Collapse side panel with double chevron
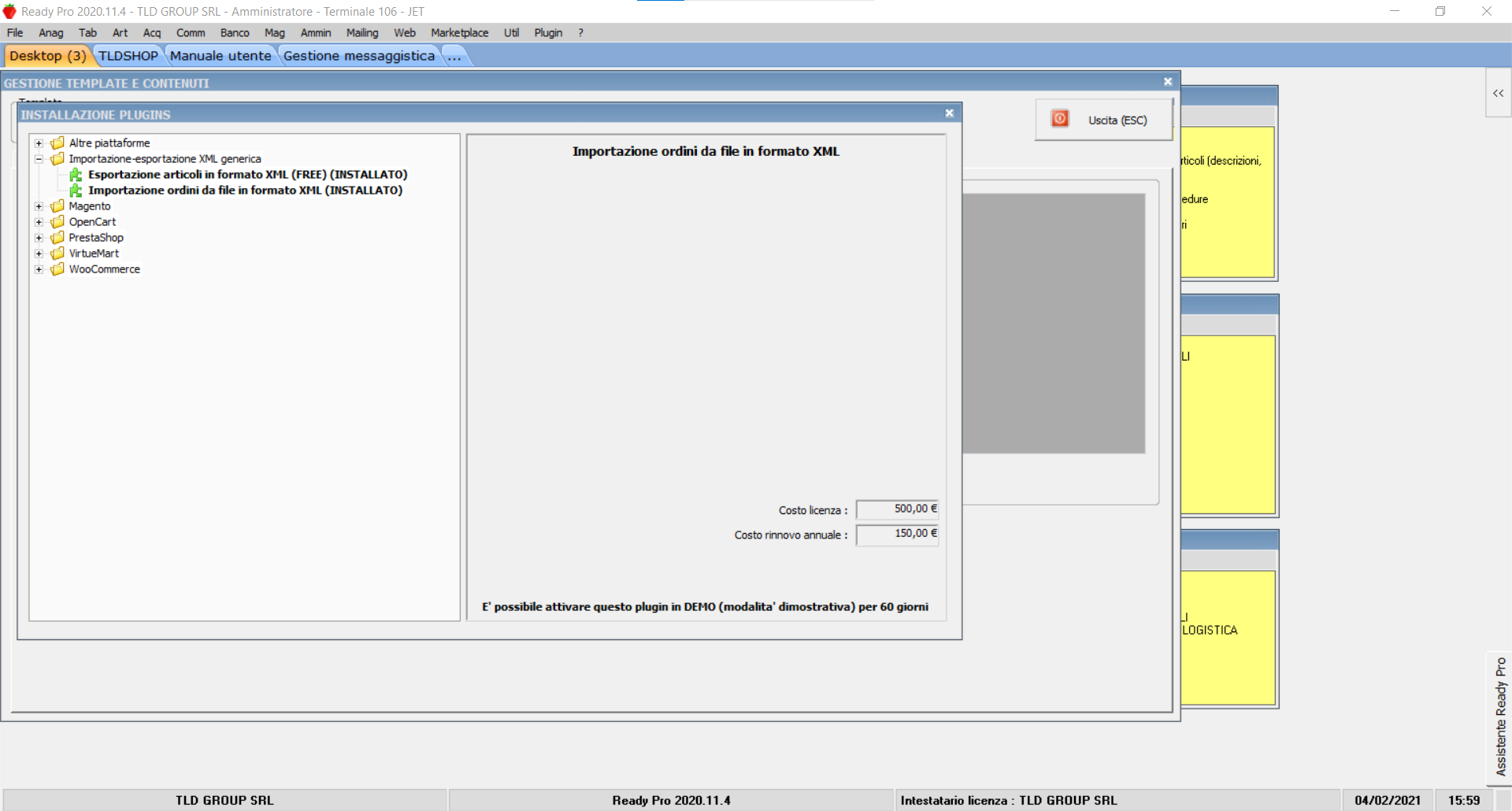 point(1498,93)
